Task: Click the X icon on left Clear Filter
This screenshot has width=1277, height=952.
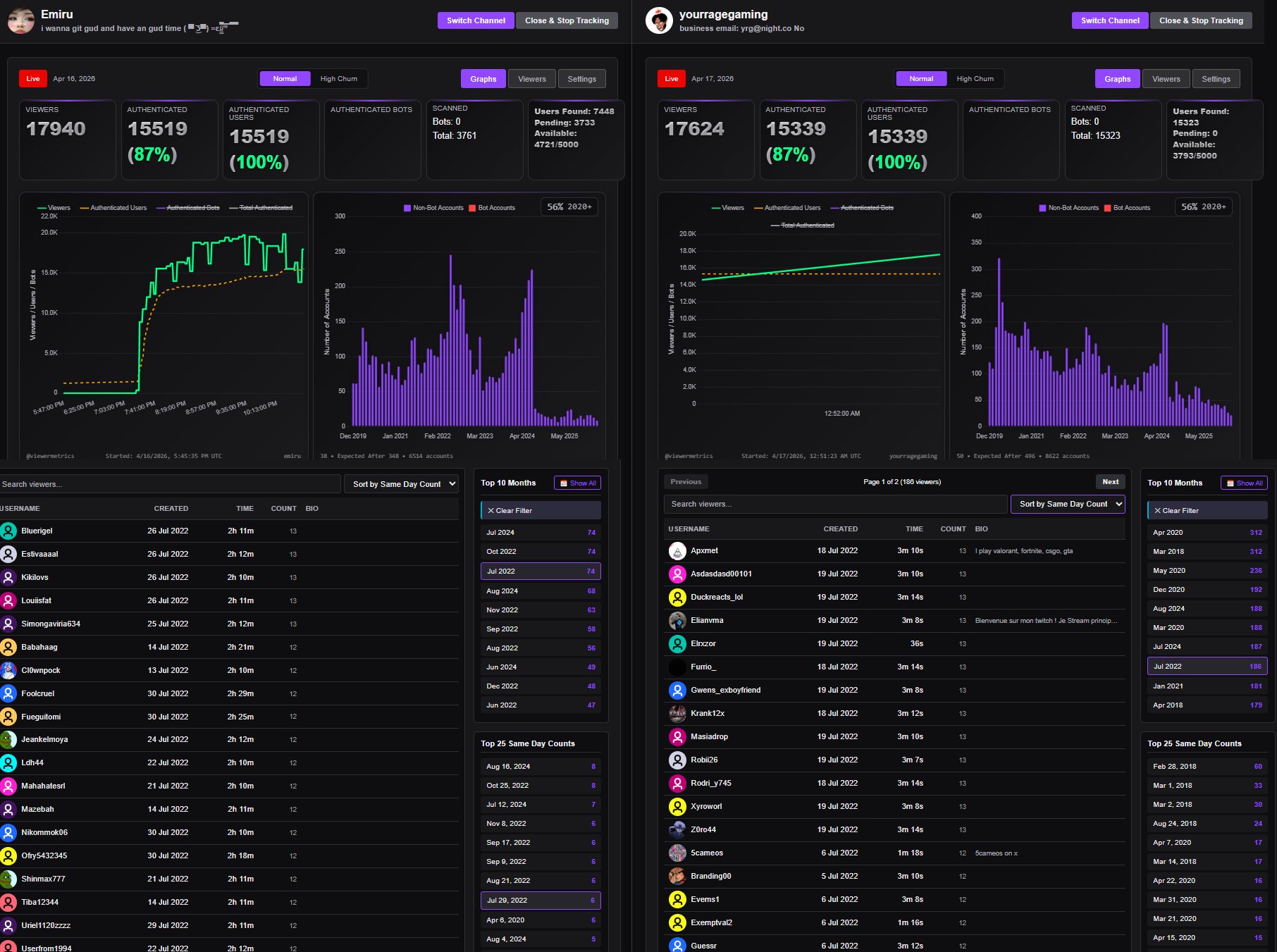Action: [491, 511]
